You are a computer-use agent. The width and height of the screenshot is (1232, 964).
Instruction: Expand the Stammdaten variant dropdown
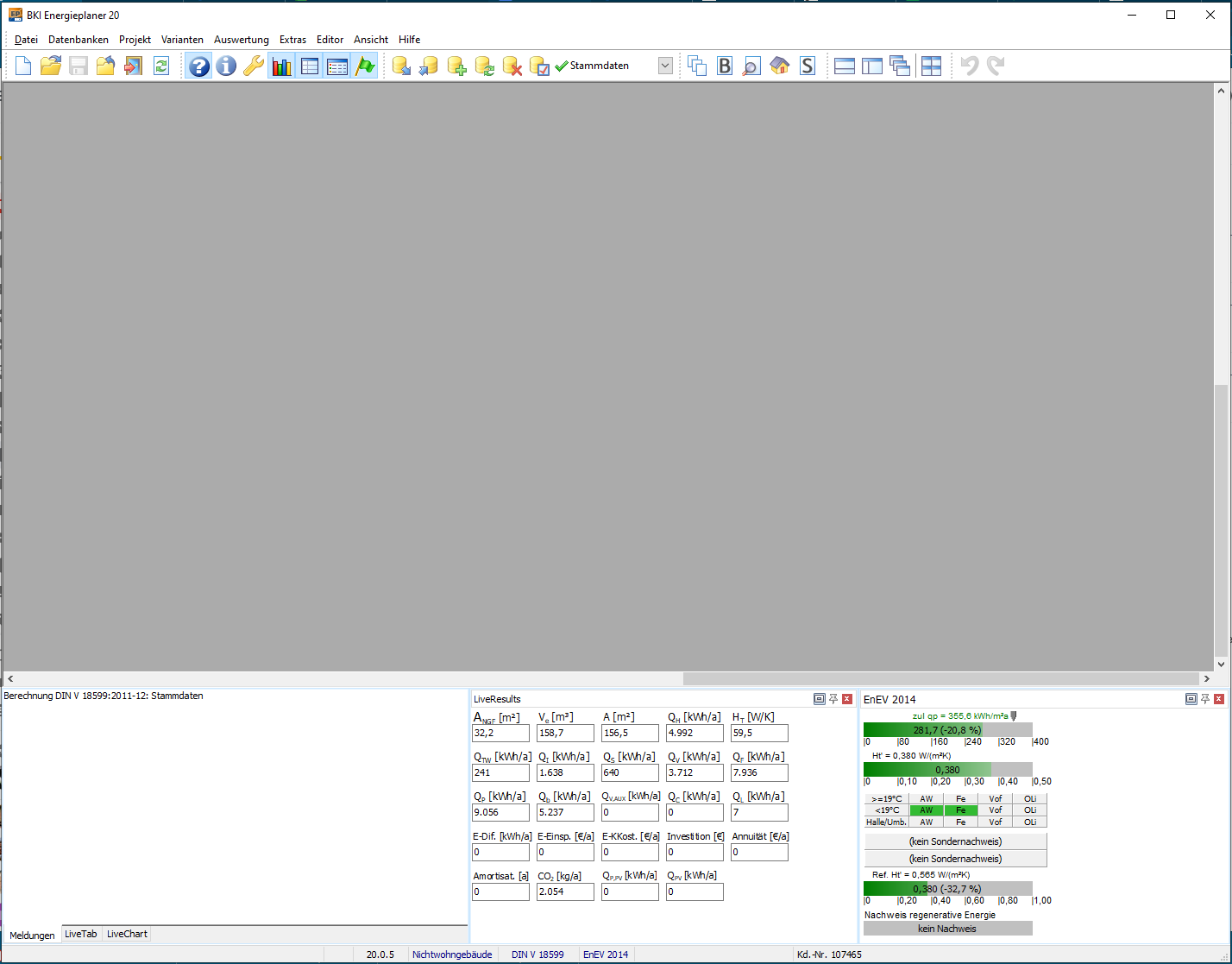click(x=665, y=66)
